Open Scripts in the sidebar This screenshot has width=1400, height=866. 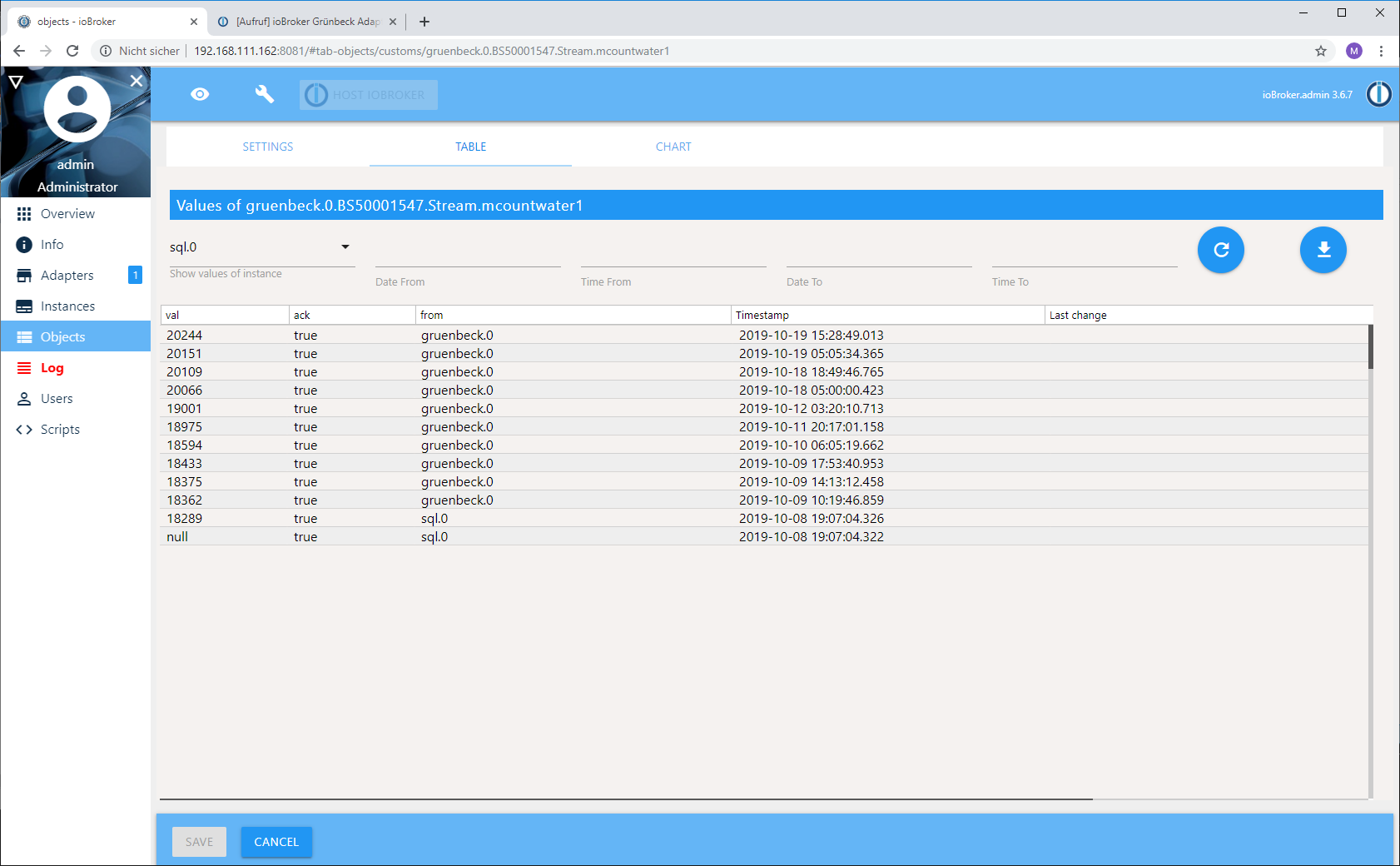pyautogui.click(x=76, y=430)
